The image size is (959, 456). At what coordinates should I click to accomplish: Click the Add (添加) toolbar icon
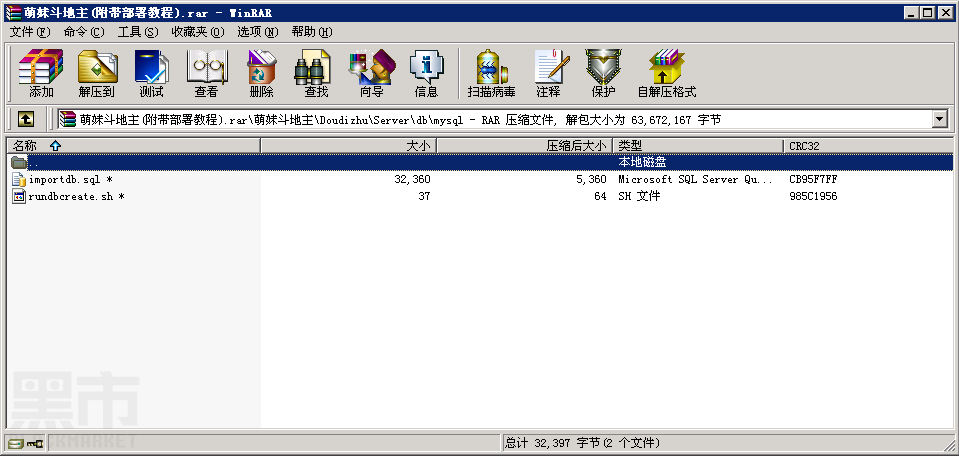tap(41, 73)
